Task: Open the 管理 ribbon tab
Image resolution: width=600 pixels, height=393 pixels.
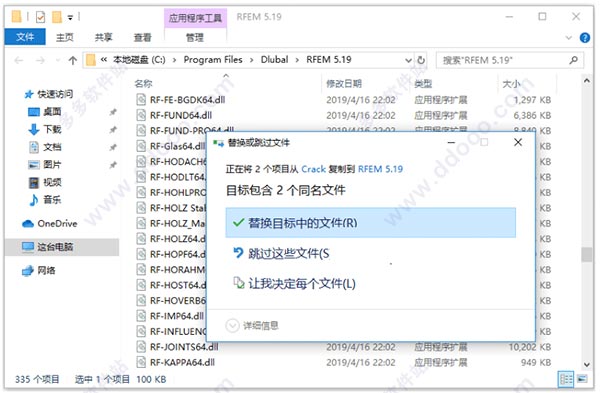Action: (195, 37)
